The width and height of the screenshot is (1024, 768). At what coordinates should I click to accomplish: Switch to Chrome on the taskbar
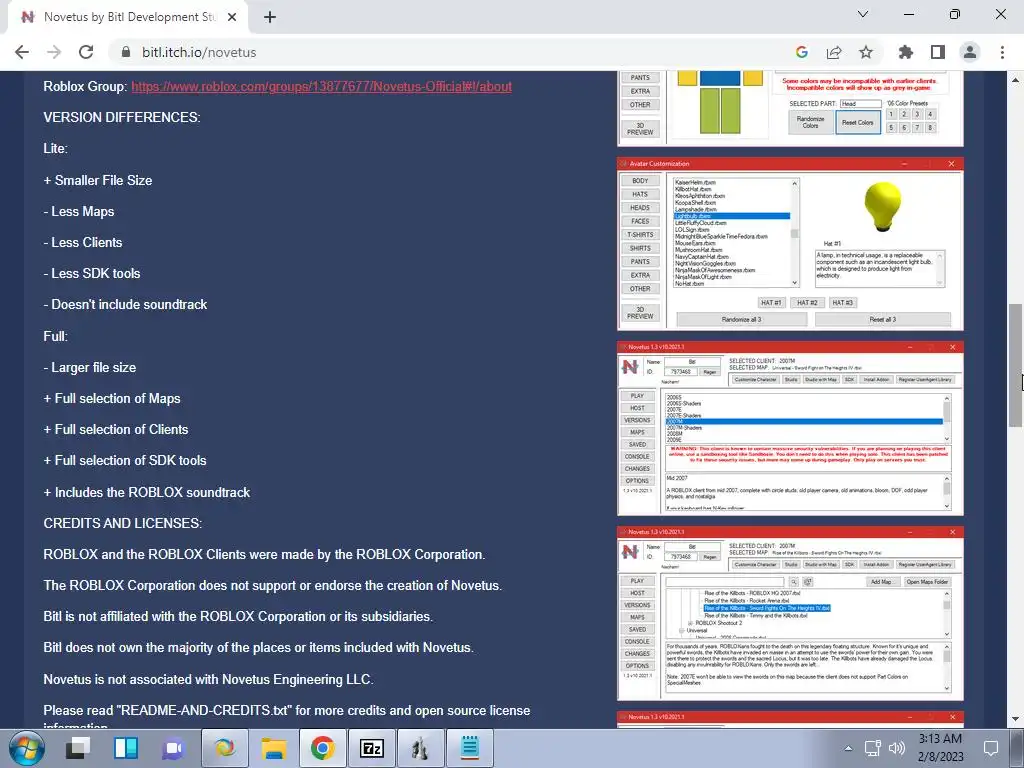click(x=323, y=748)
